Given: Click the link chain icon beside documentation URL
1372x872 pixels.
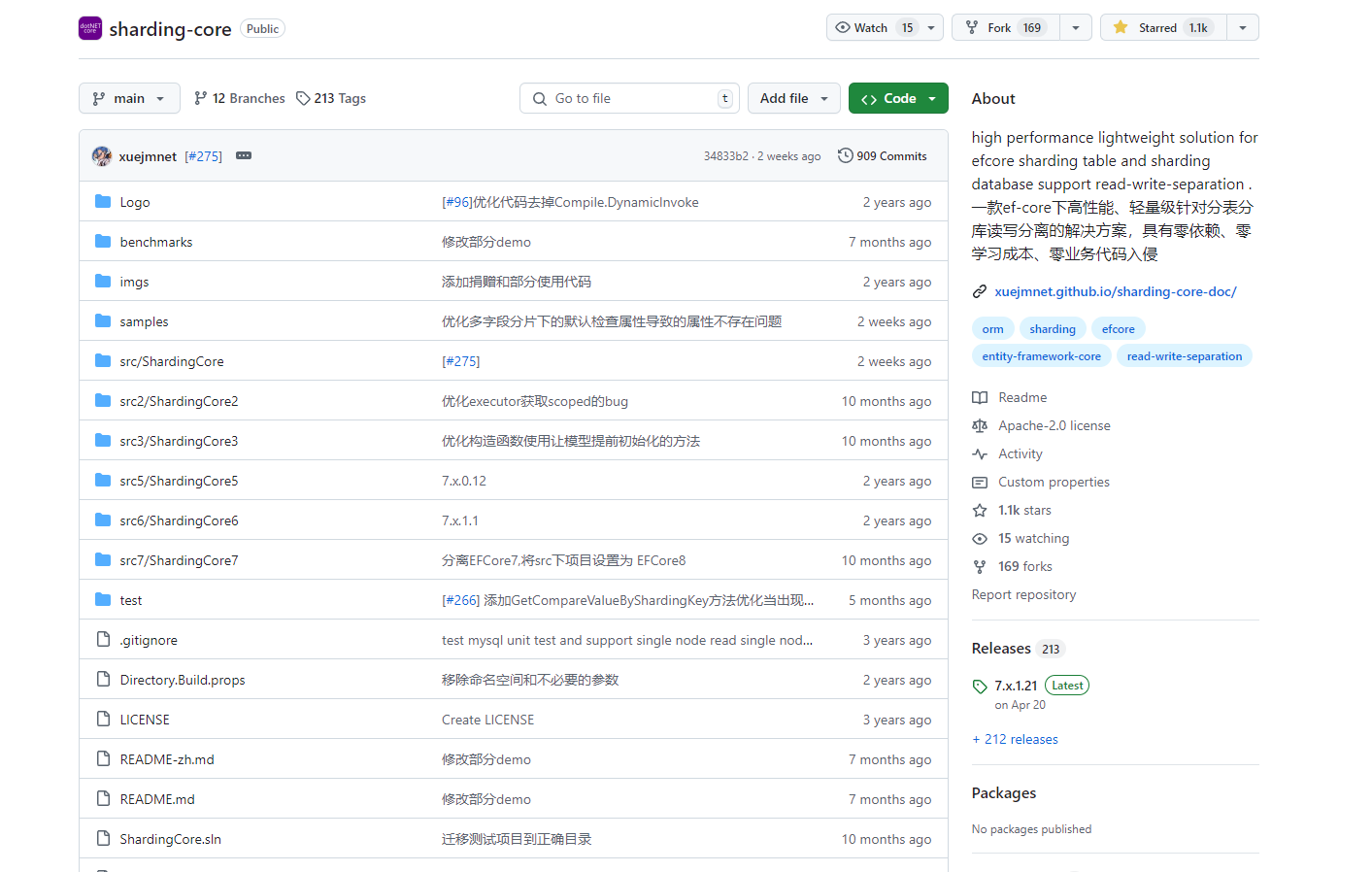Looking at the screenshot, I should click(x=980, y=291).
